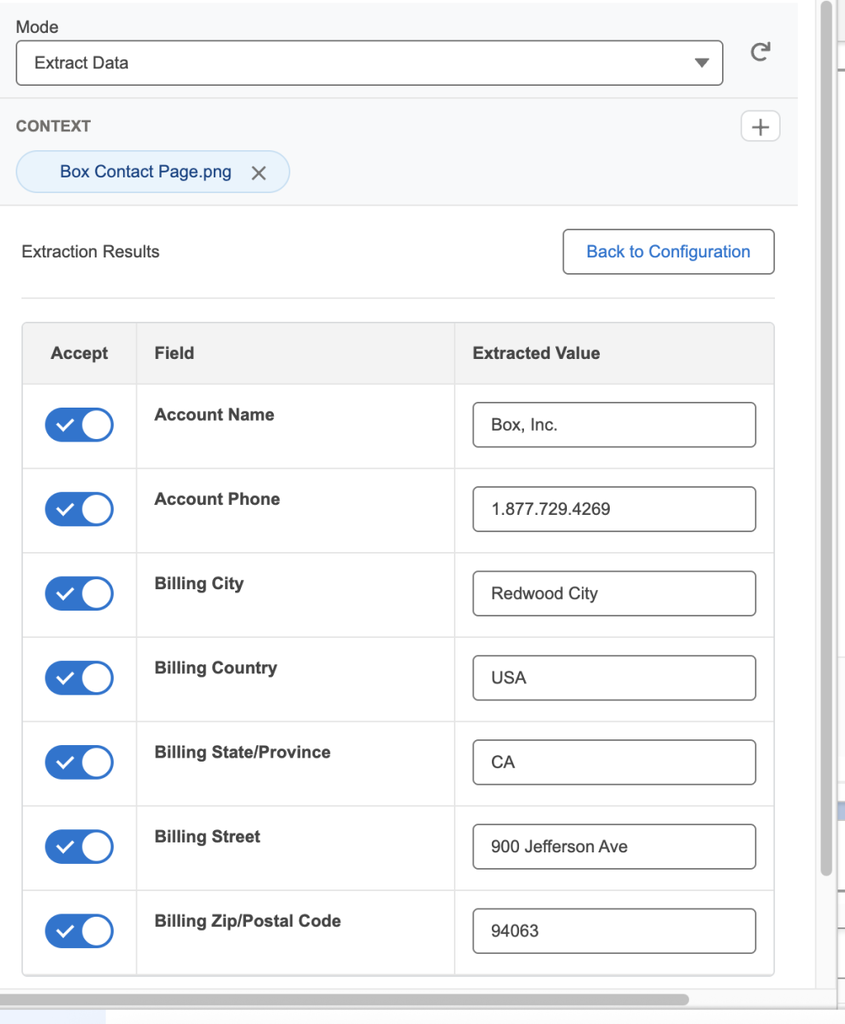Edit the Account Name extracted value field

(614, 425)
